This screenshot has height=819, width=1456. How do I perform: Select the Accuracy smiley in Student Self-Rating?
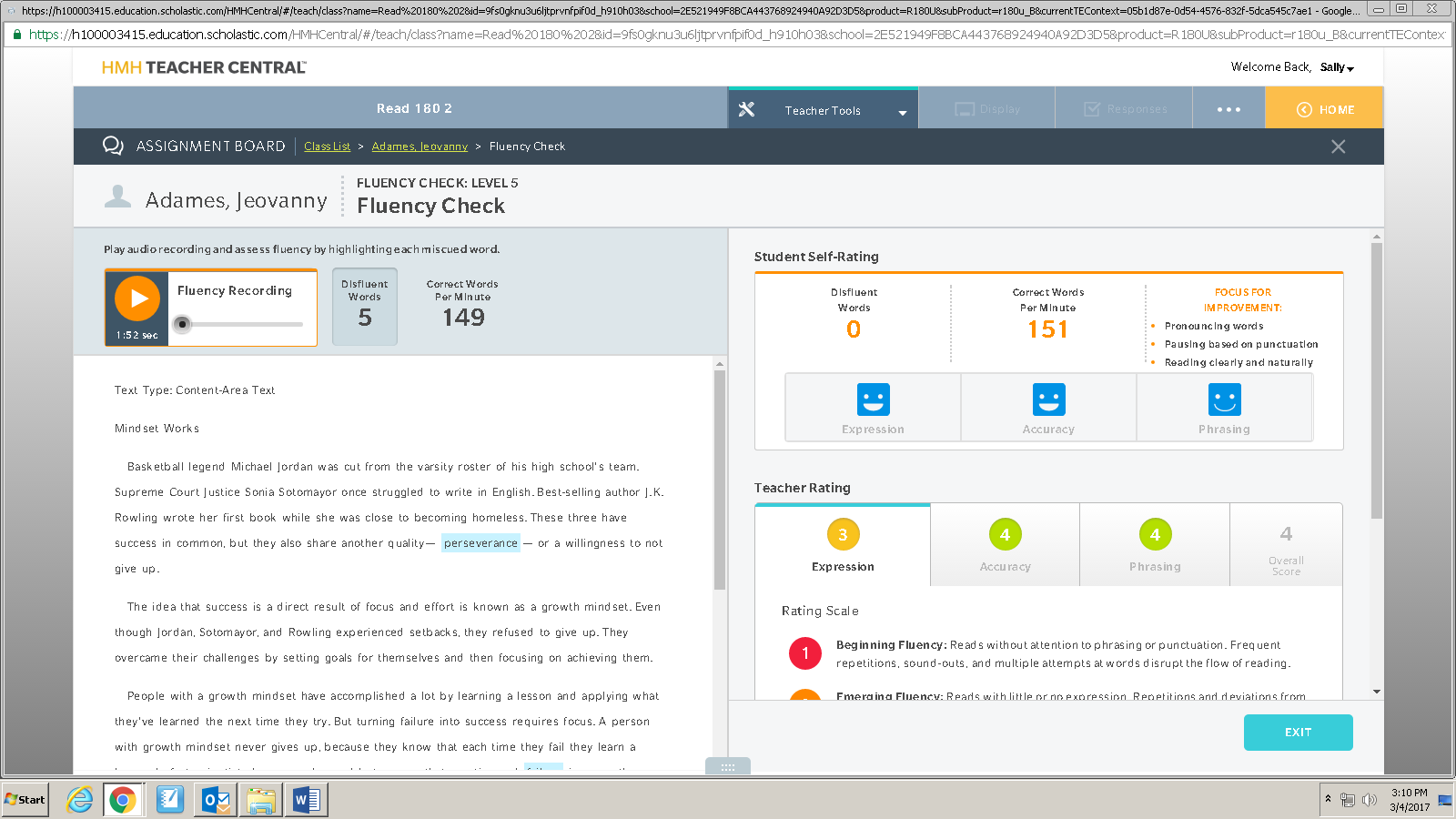pyautogui.click(x=1048, y=400)
